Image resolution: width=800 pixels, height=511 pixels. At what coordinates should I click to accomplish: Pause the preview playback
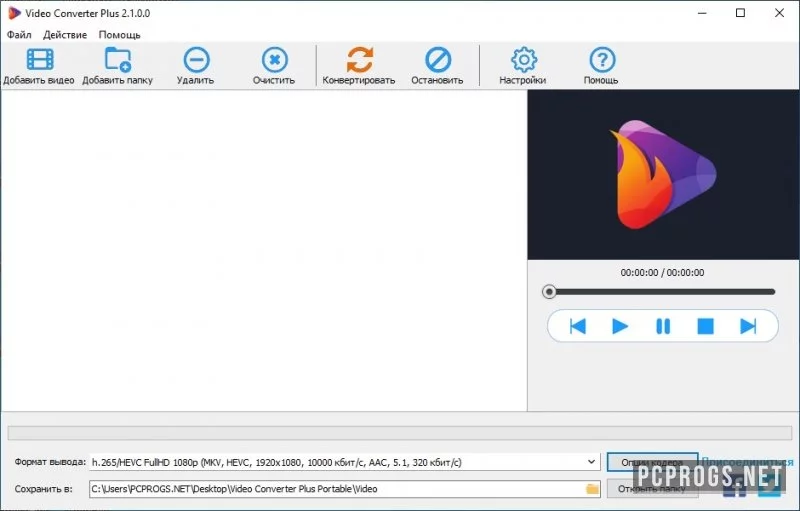click(x=663, y=326)
